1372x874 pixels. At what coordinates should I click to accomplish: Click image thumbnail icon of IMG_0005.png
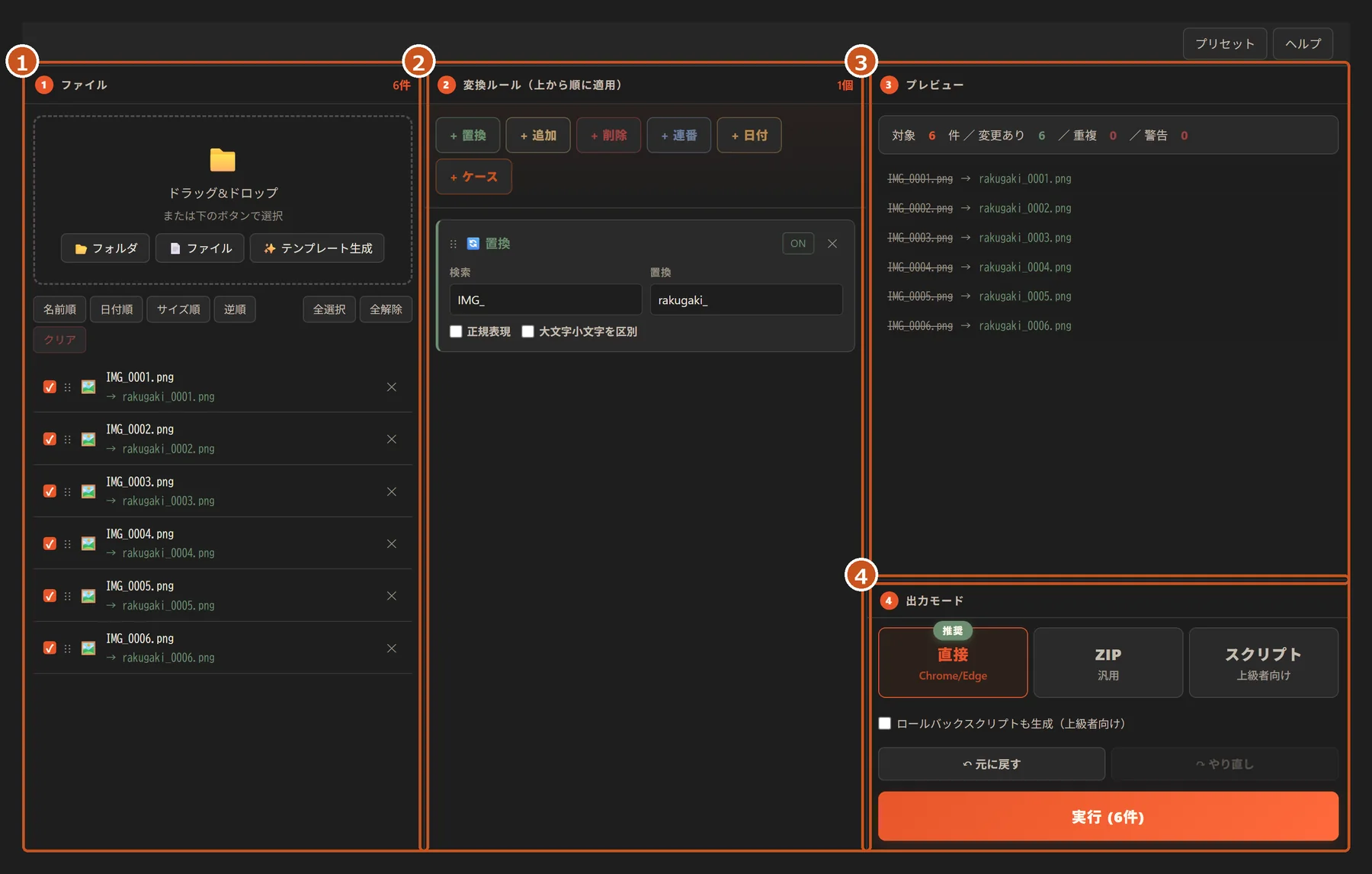tap(88, 596)
